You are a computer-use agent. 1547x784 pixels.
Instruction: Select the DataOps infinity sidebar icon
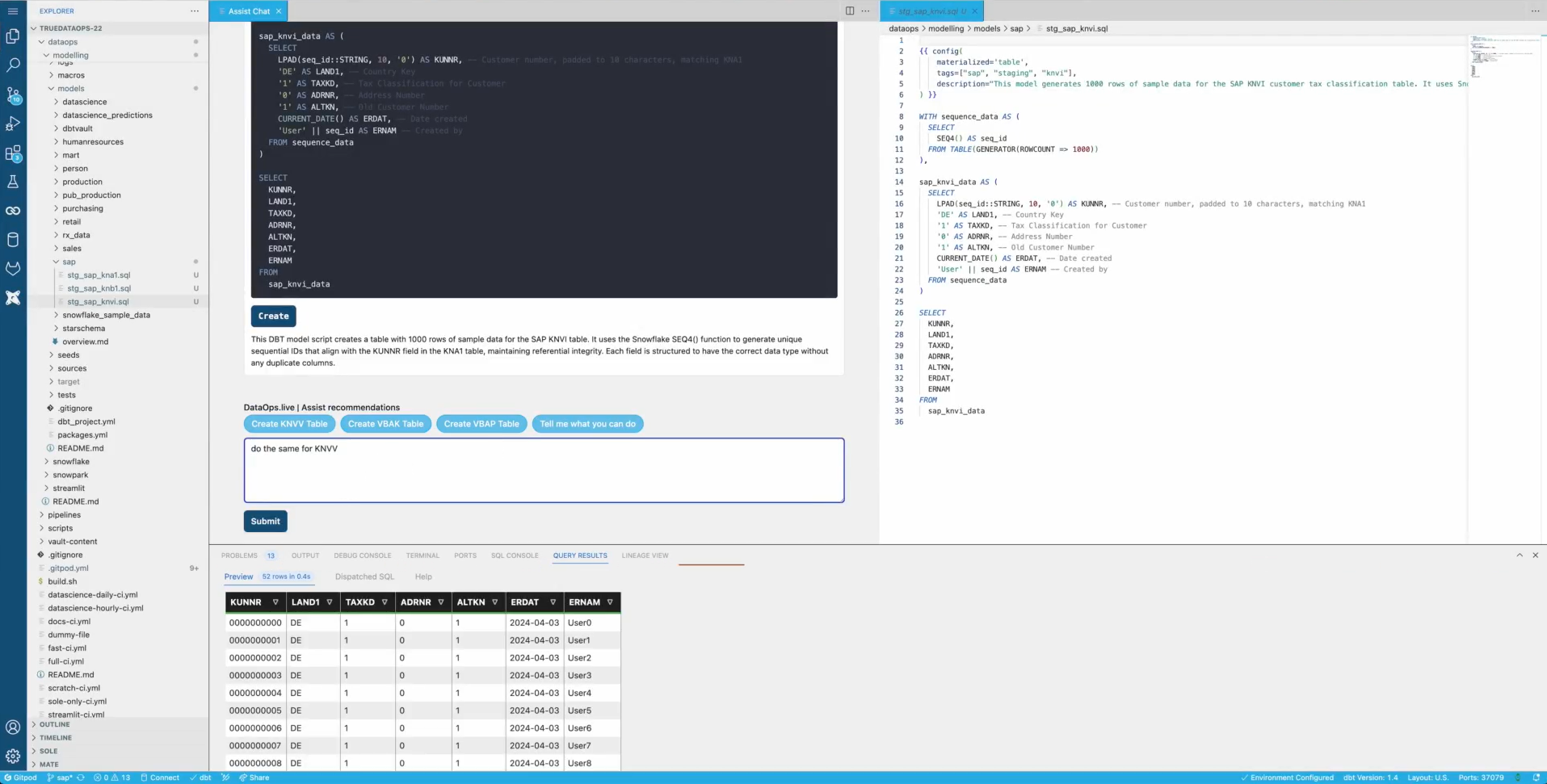tap(13, 210)
